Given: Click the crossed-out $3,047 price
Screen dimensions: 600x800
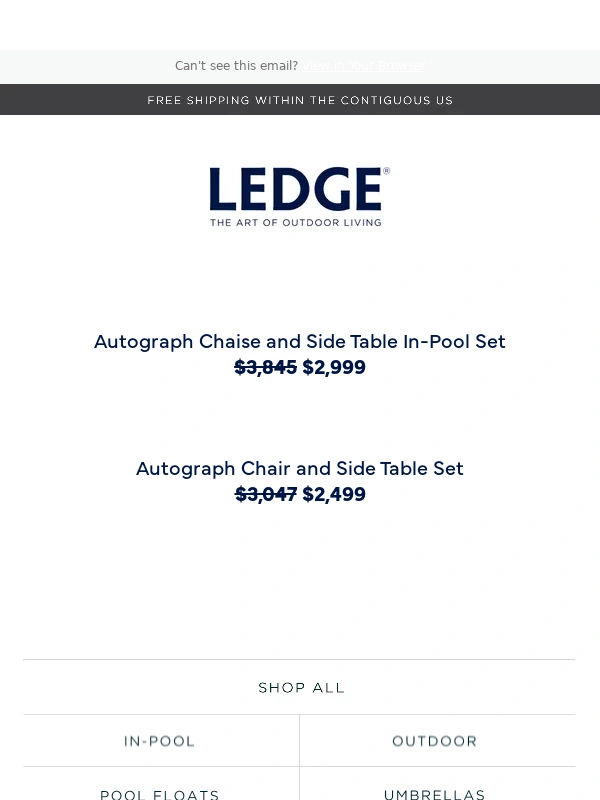Looking at the screenshot, I should (265, 494).
